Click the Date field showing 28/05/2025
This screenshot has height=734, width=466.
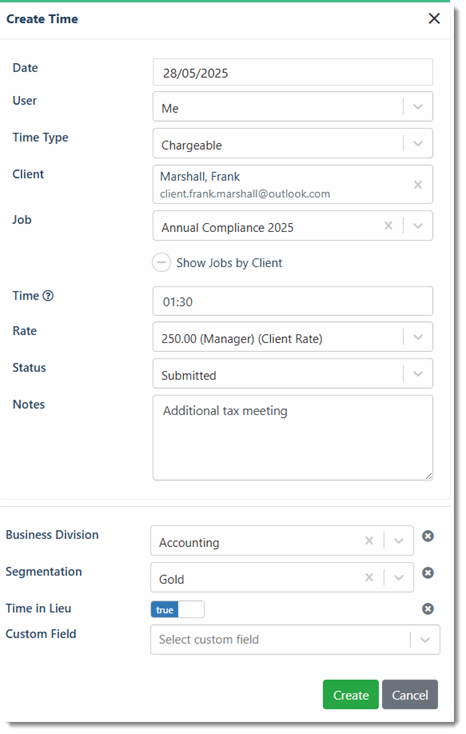[x=293, y=73]
